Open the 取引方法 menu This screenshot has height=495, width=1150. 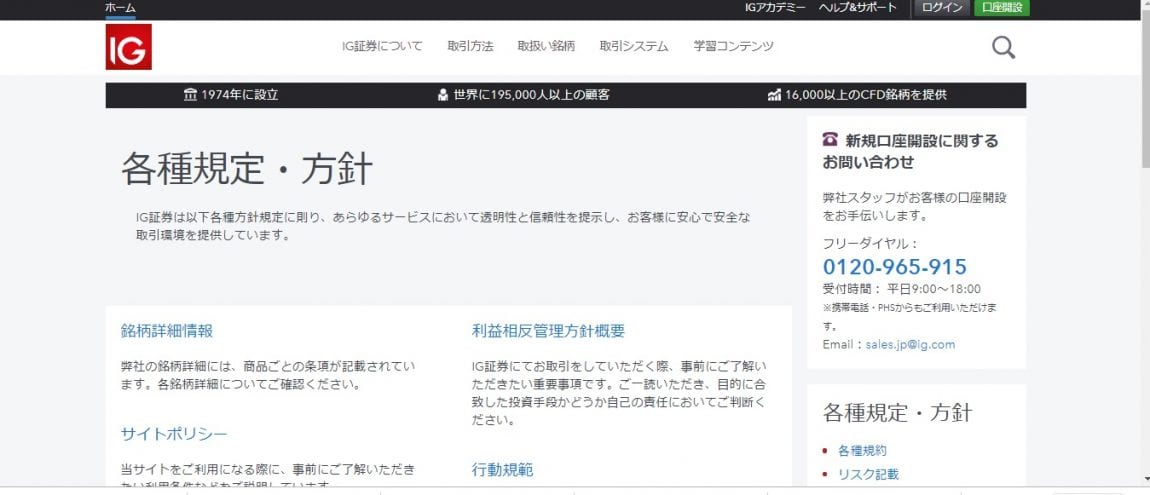click(470, 46)
